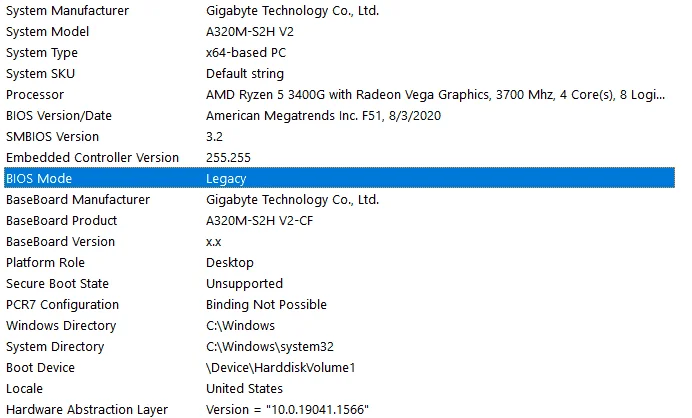
Task: Select the System Model row
Action: (x=339, y=32)
